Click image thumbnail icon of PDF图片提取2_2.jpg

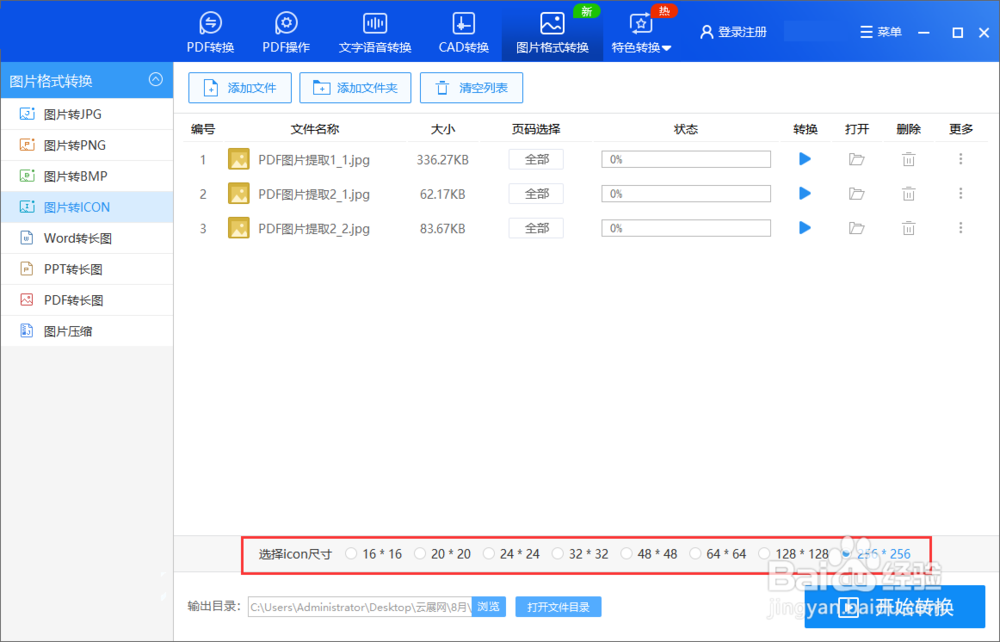click(x=239, y=228)
